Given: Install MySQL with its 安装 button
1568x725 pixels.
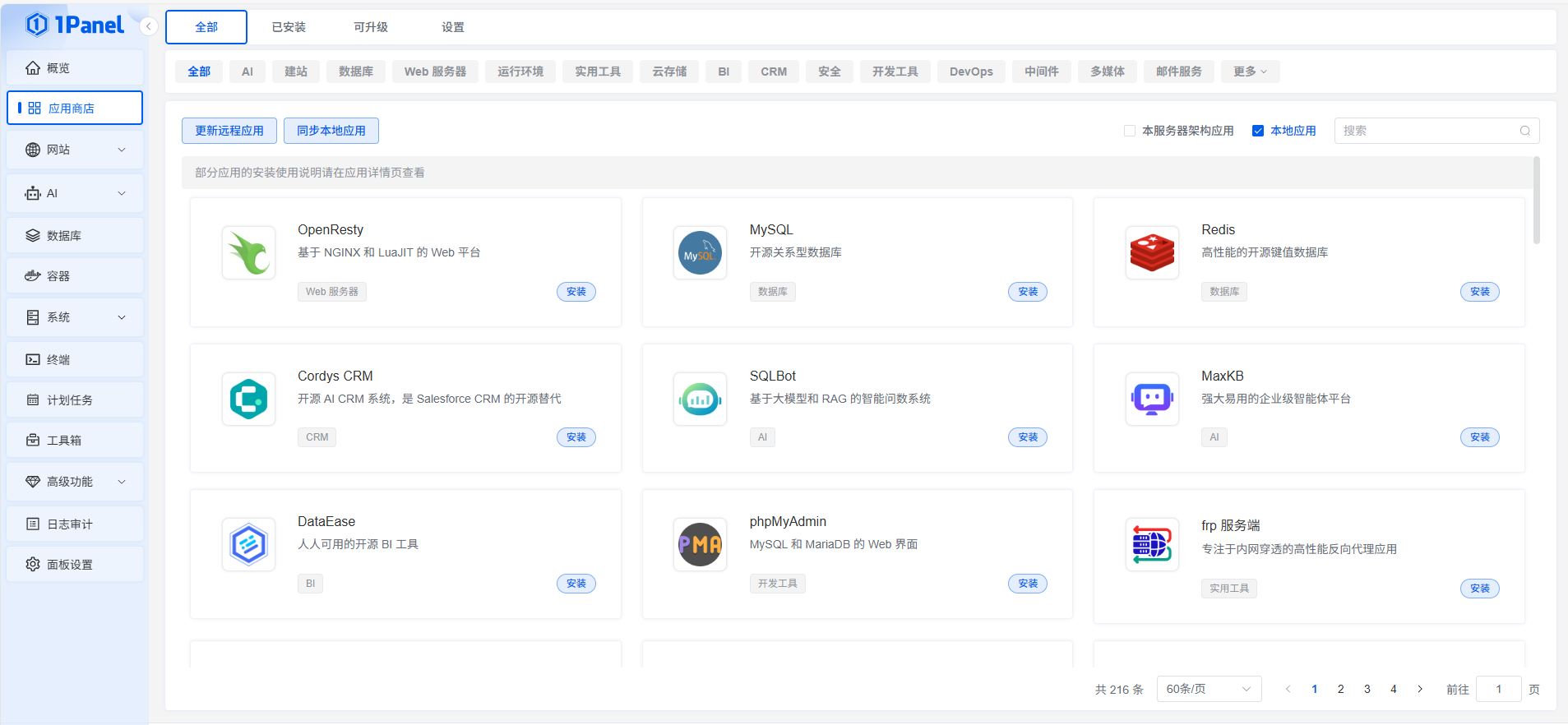Looking at the screenshot, I should point(1028,292).
